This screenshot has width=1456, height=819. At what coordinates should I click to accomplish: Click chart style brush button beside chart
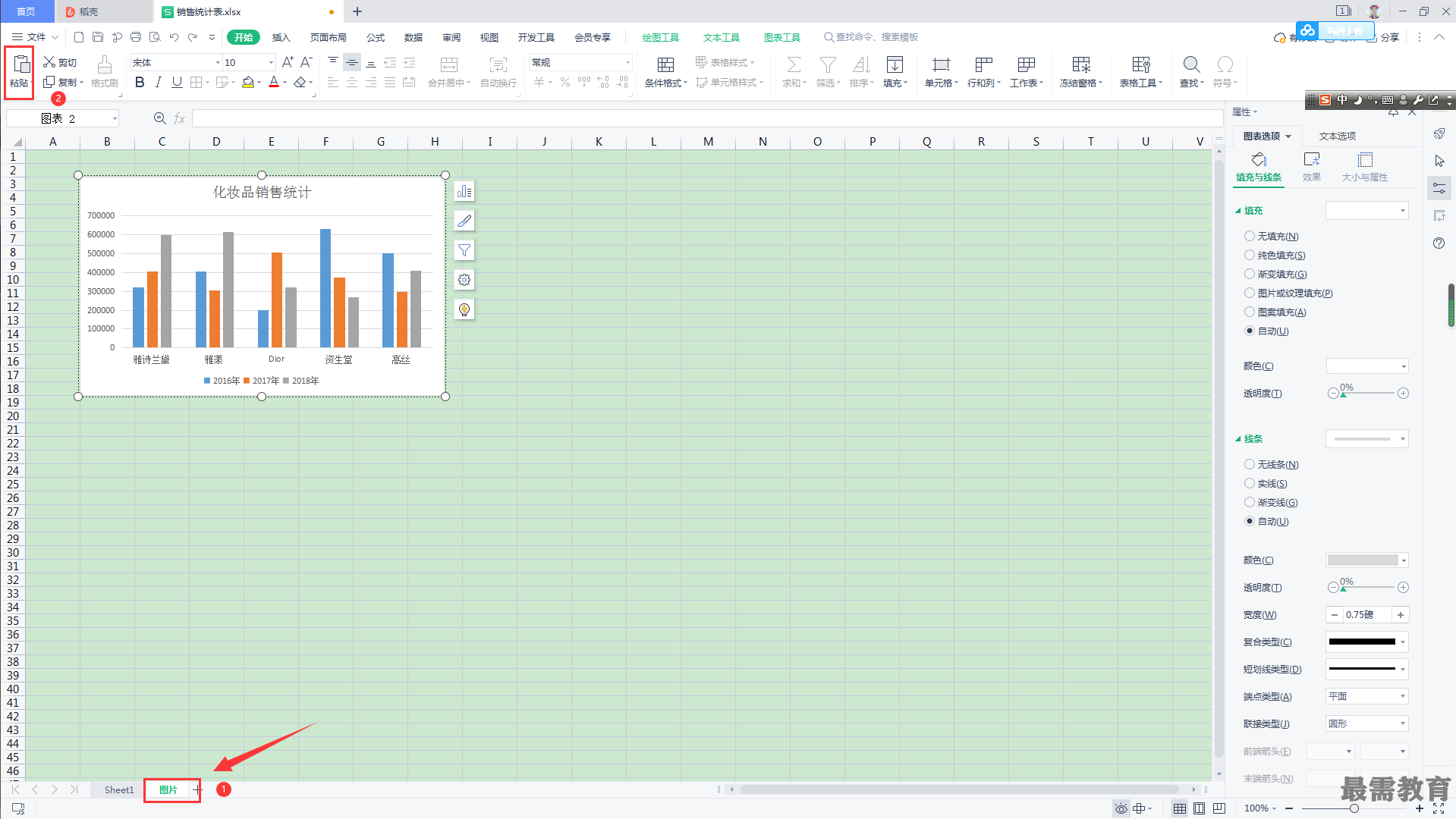(464, 221)
